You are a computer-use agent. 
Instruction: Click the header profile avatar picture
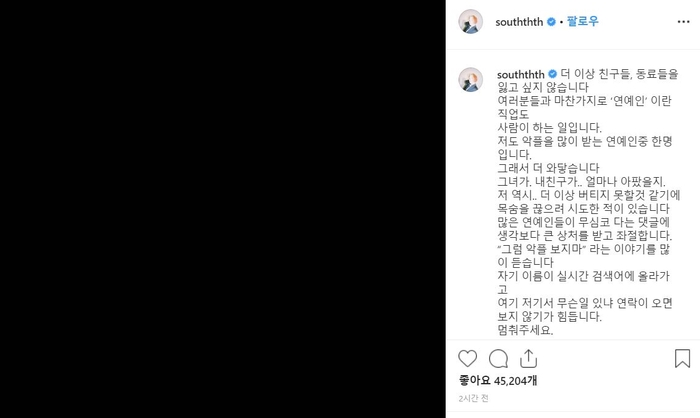[x=471, y=21]
